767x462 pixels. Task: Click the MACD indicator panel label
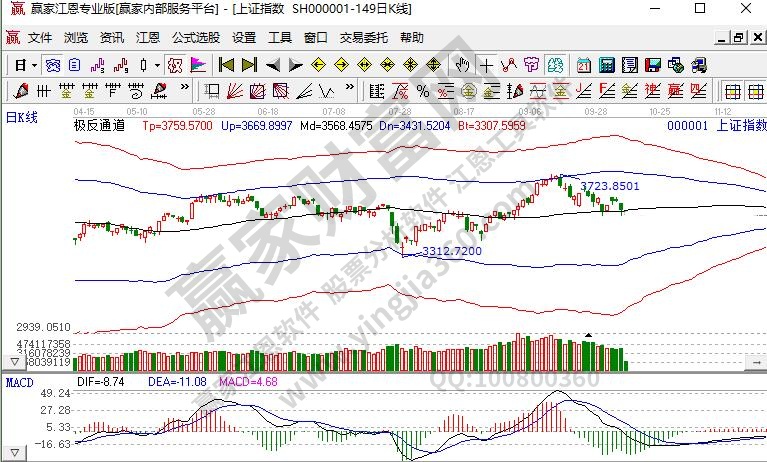(x=20, y=382)
